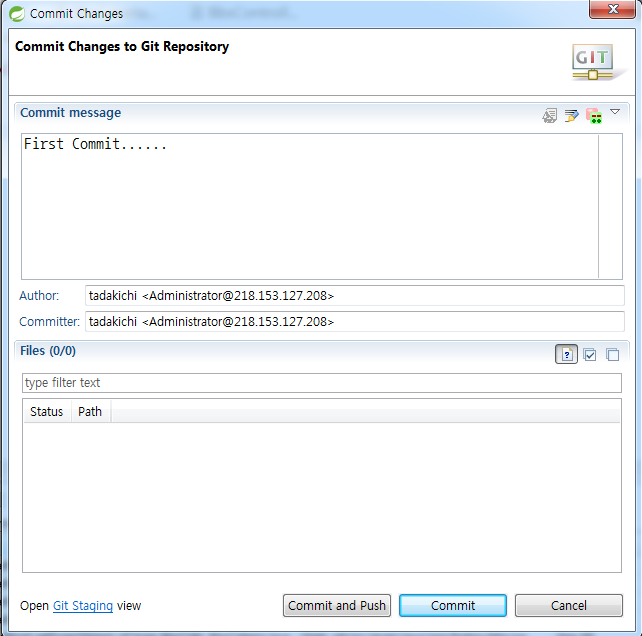Open the Git Staging view link
Viewport: 642px width, 636px height.
(x=83, y=606)
